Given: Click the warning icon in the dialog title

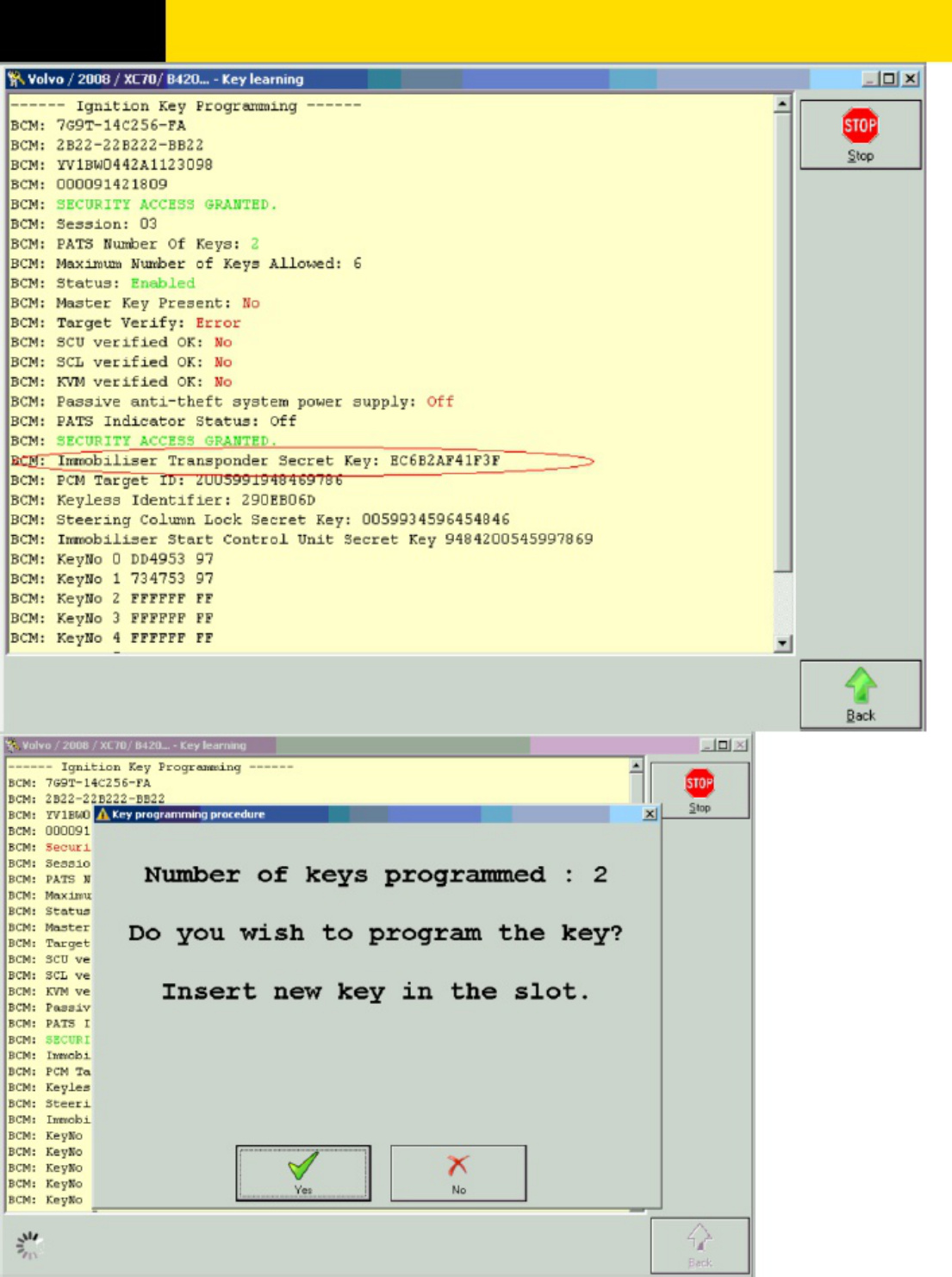Looking at the screenshot, I should tap(103, 814).
